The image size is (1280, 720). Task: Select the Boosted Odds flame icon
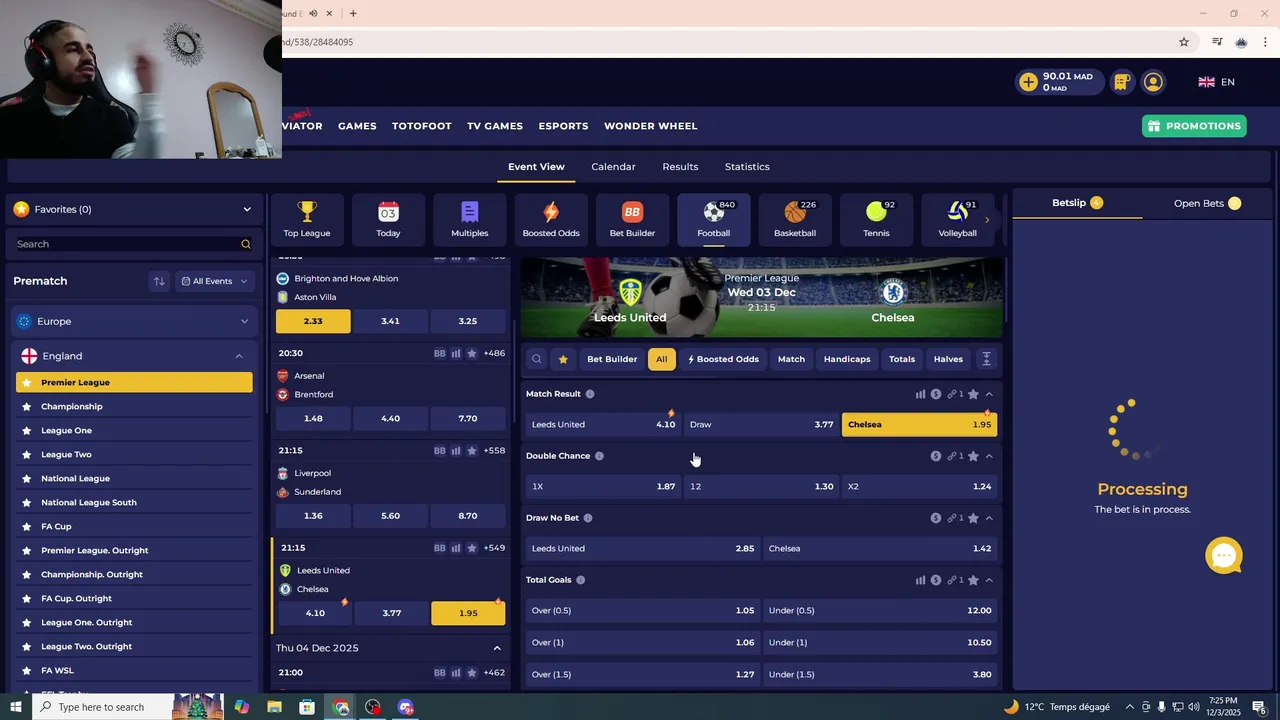point(551,219)
